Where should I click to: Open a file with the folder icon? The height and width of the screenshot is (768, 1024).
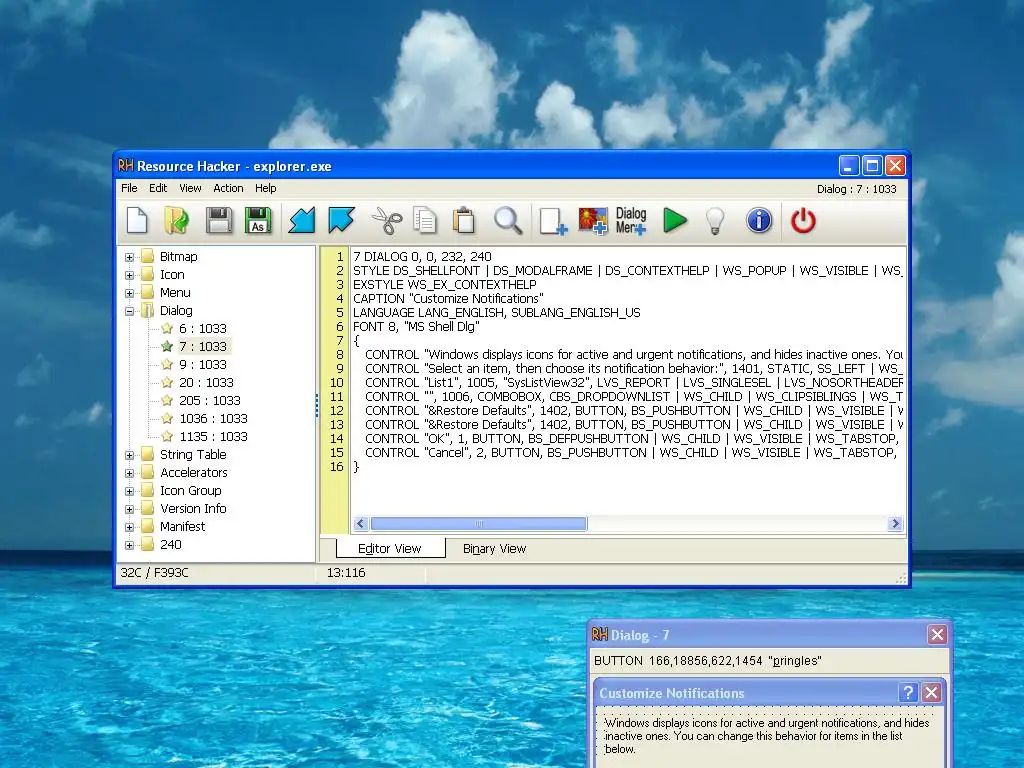(x=176, y=221)
